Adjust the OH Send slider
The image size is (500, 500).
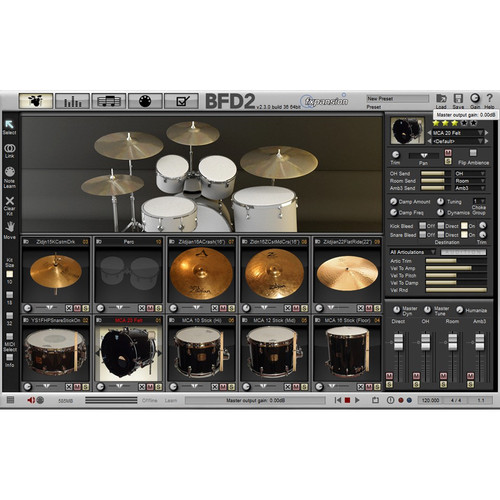tap(435, 173)
